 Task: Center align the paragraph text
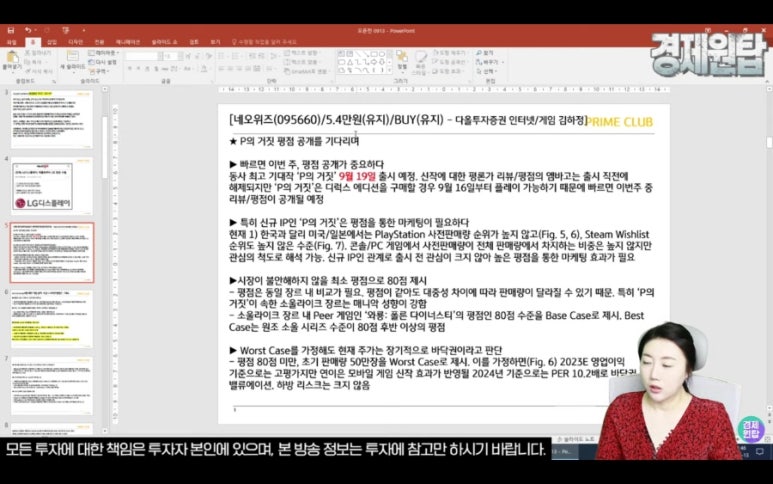click(230, 69)
